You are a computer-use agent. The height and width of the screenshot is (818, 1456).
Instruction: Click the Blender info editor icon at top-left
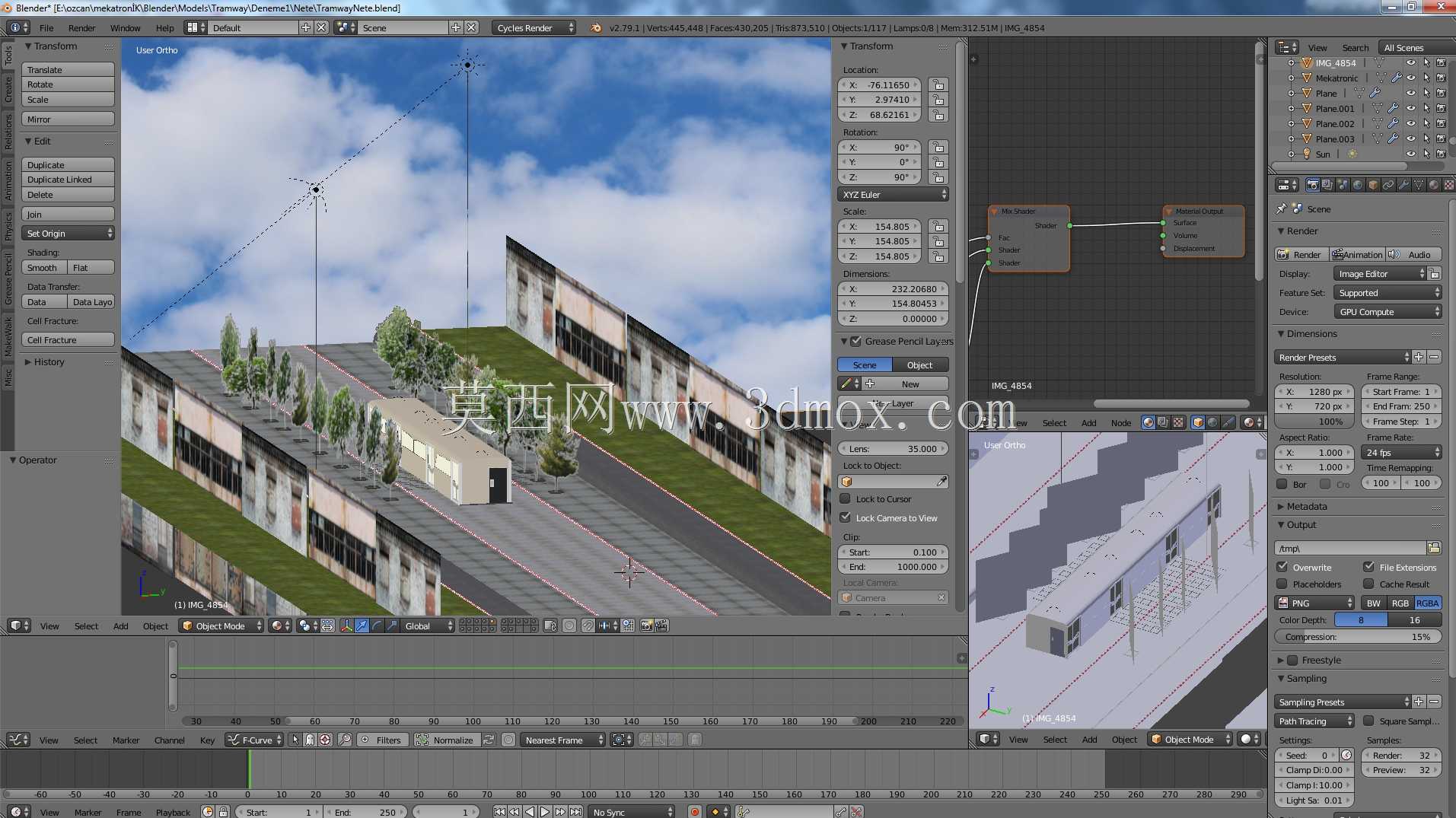(x=14, y=27)
